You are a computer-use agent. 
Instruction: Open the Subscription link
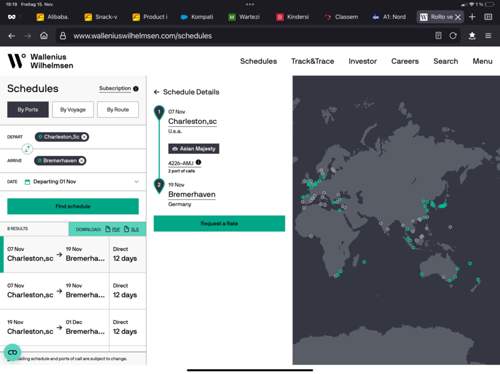115,88
